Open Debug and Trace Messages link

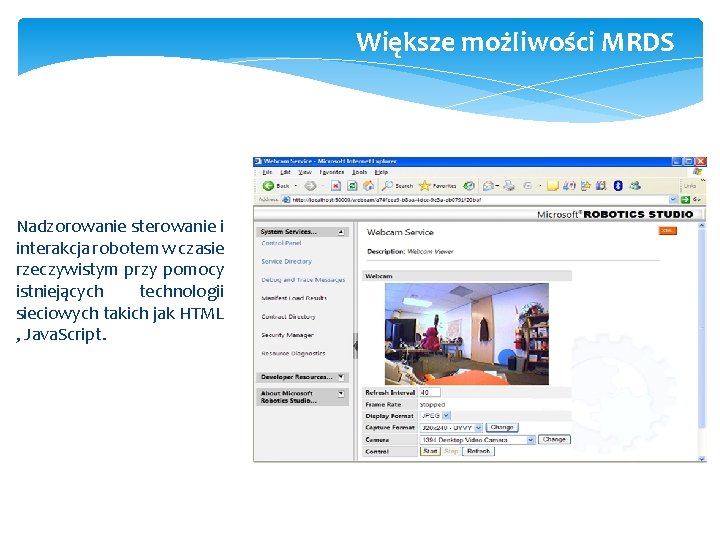pos(303,280)
